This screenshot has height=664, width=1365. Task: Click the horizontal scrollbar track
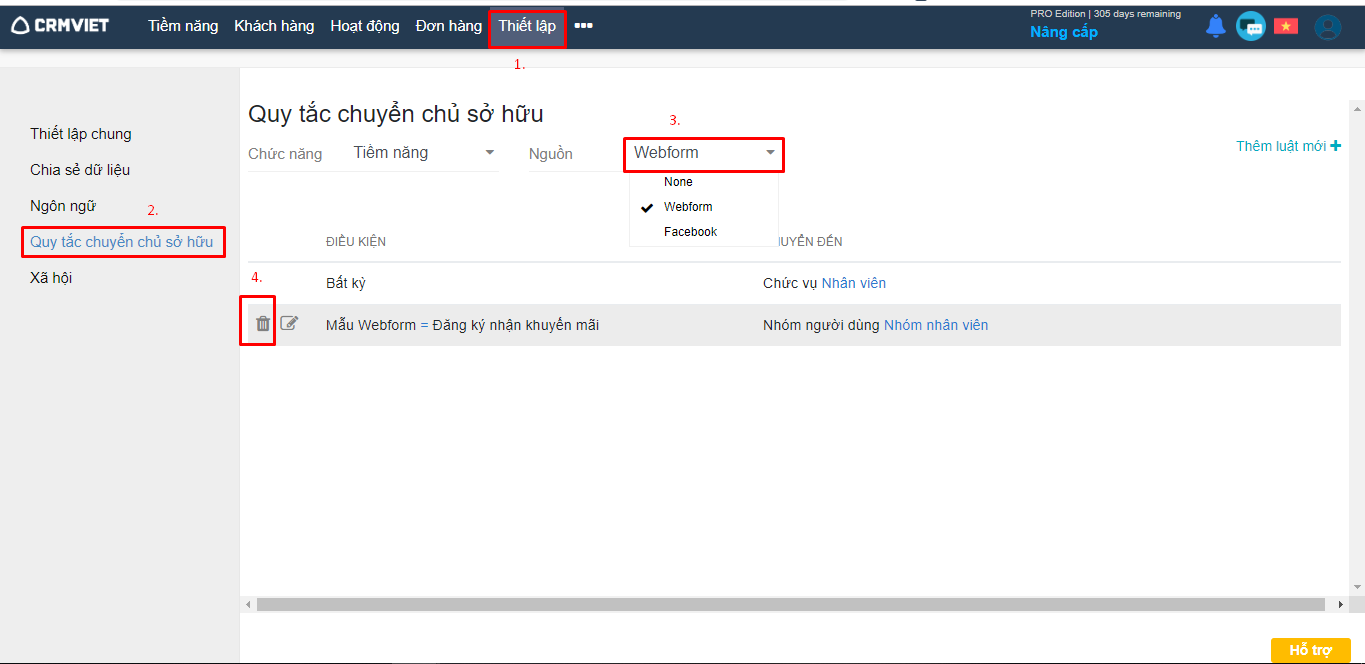790,605
